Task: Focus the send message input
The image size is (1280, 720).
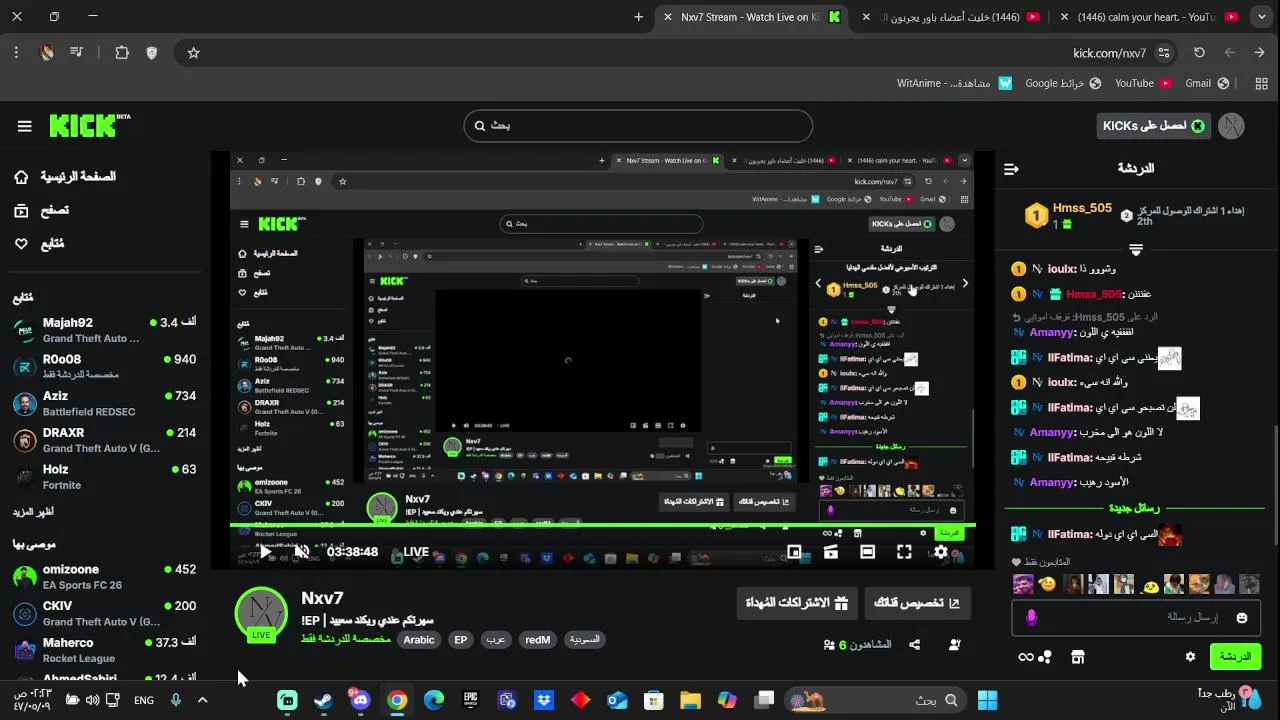Action: (x=1138, y=618)
